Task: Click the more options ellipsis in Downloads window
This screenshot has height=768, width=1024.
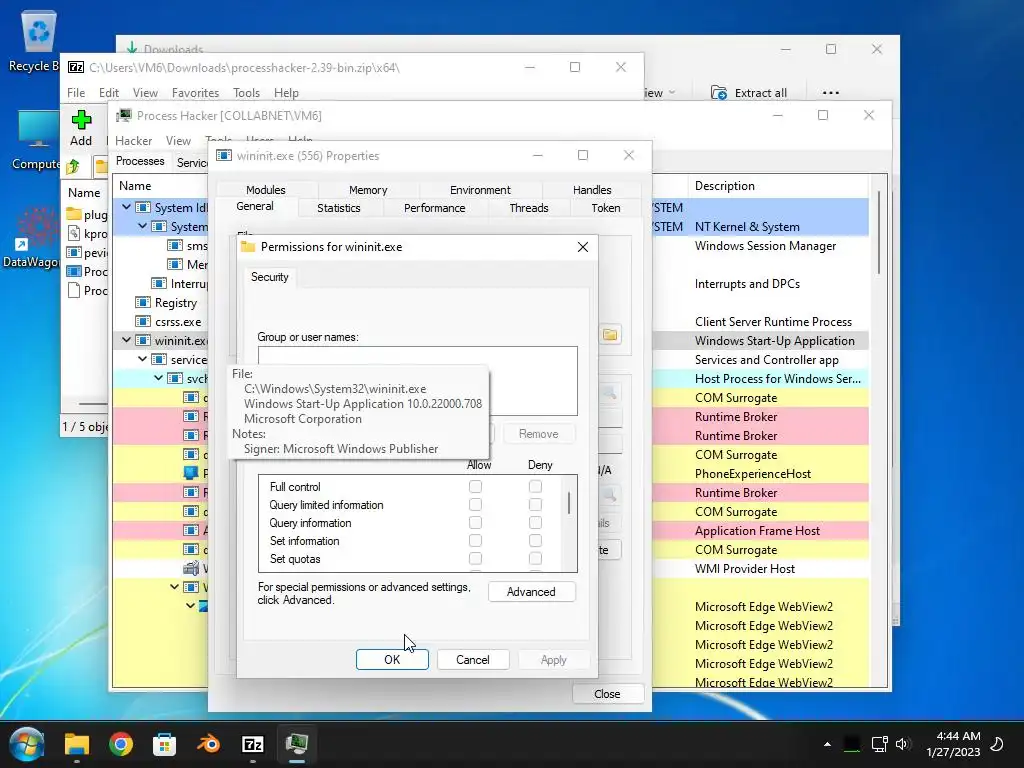Action: (830, 93)
